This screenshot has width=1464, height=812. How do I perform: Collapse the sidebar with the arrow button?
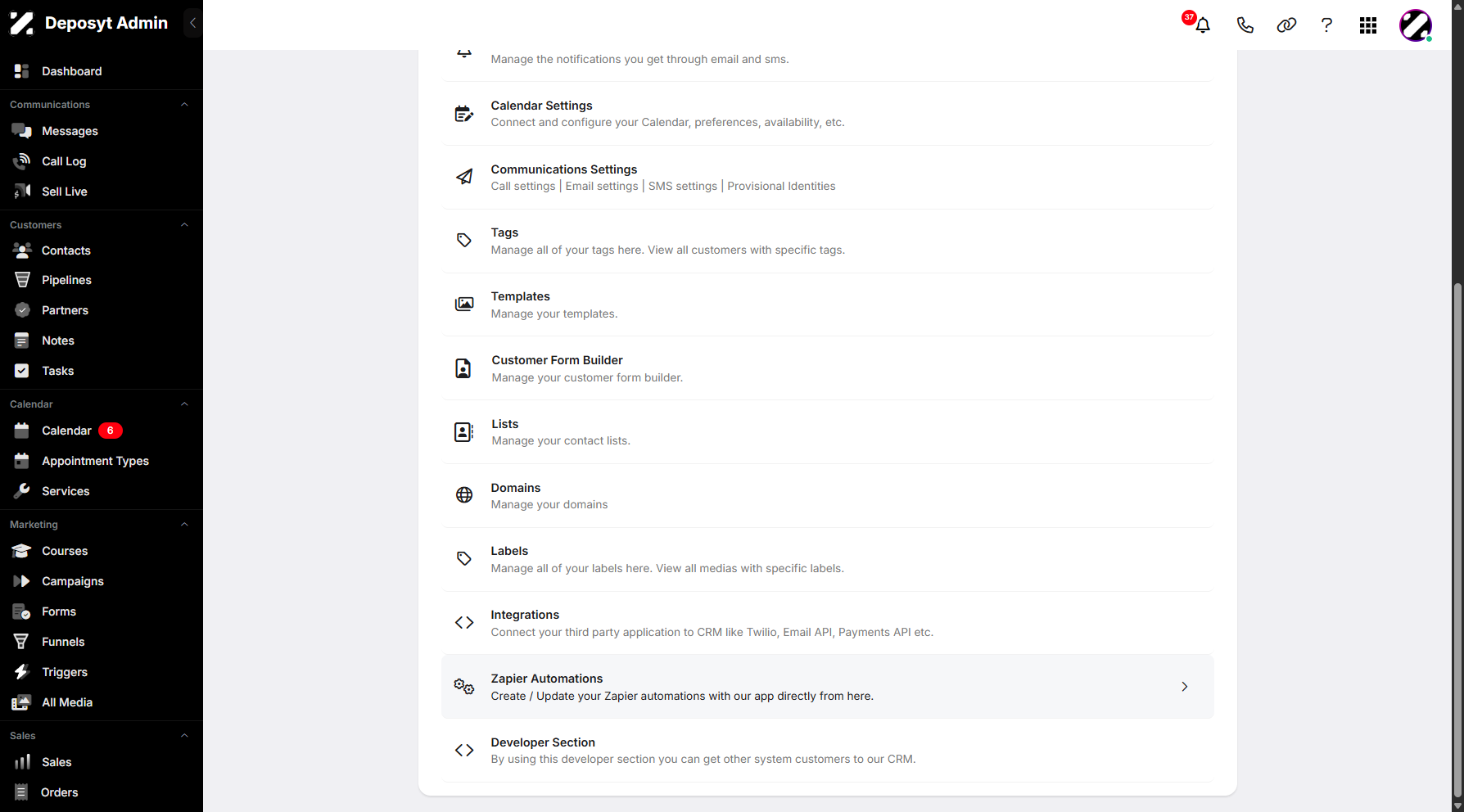192,23
